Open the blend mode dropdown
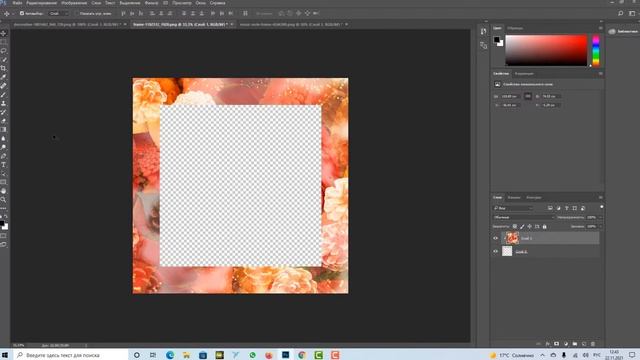This screenshot has width=640, height=360. (x=524, y=218)
